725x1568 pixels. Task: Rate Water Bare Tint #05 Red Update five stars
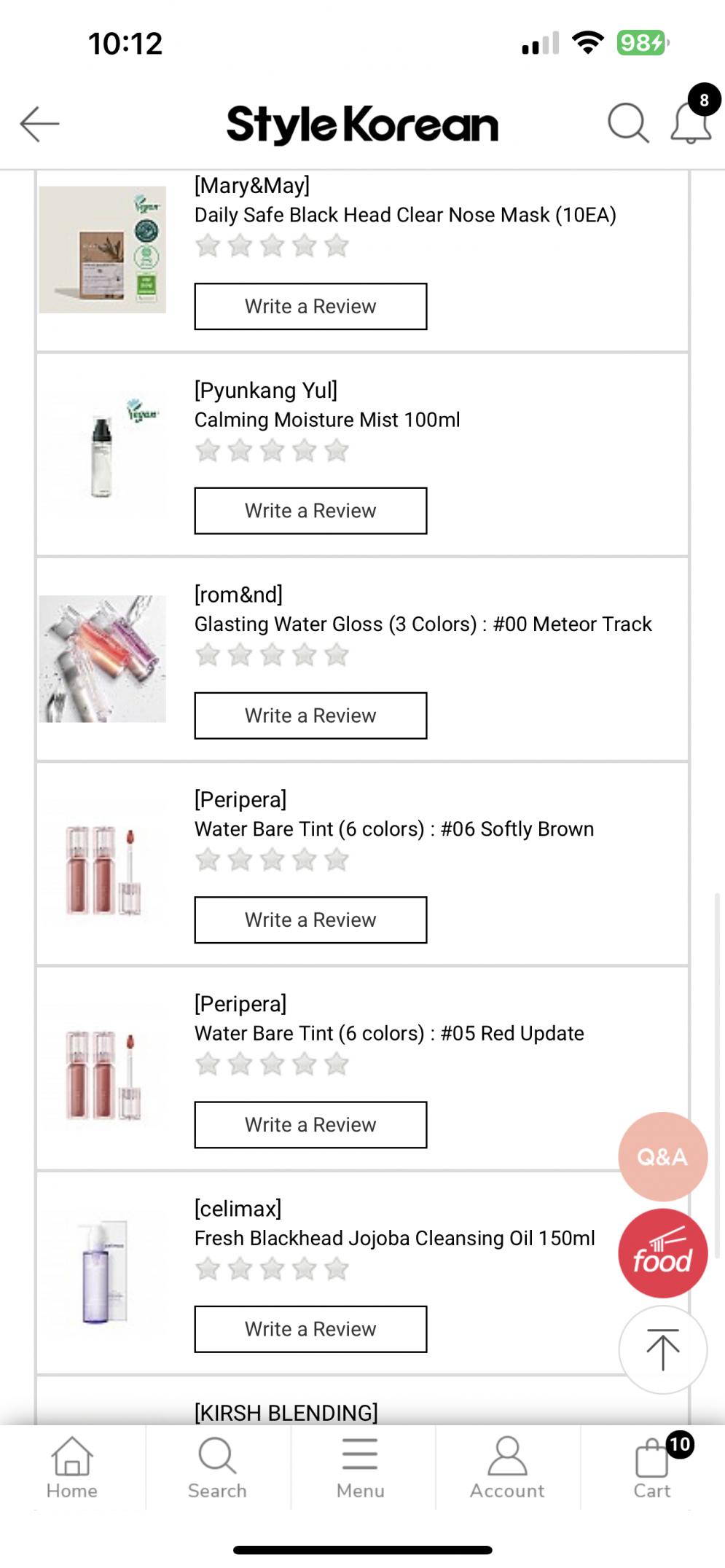pos(337,1065)
